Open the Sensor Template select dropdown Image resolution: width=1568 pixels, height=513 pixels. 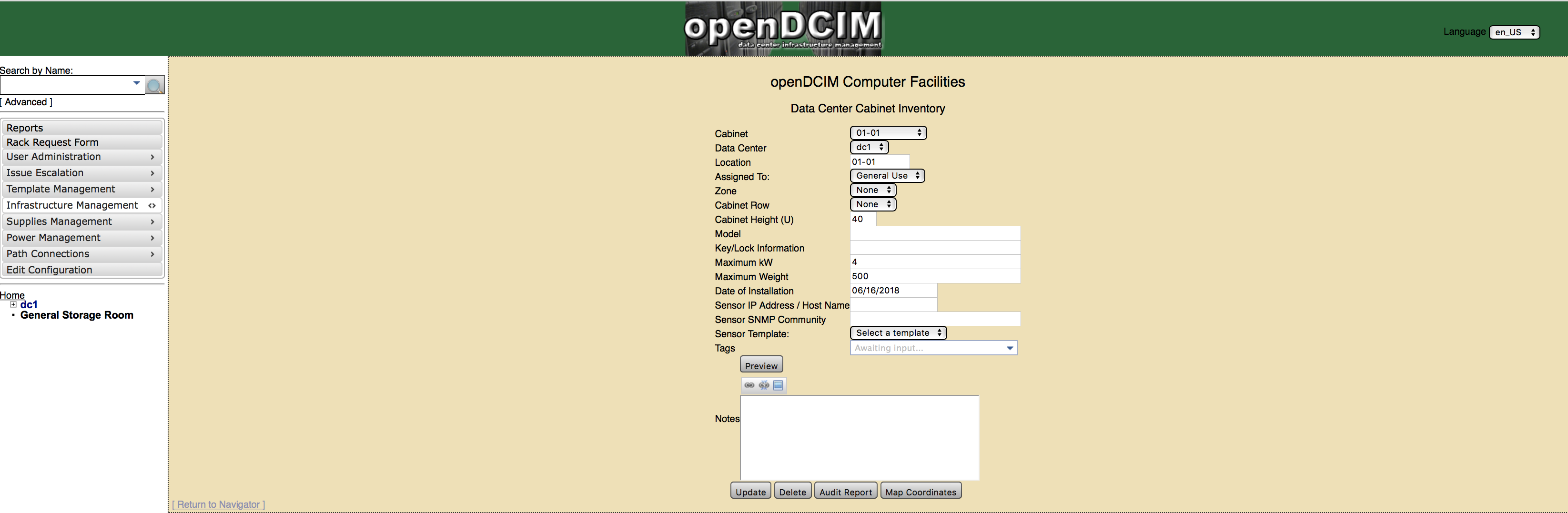[899, 333]
